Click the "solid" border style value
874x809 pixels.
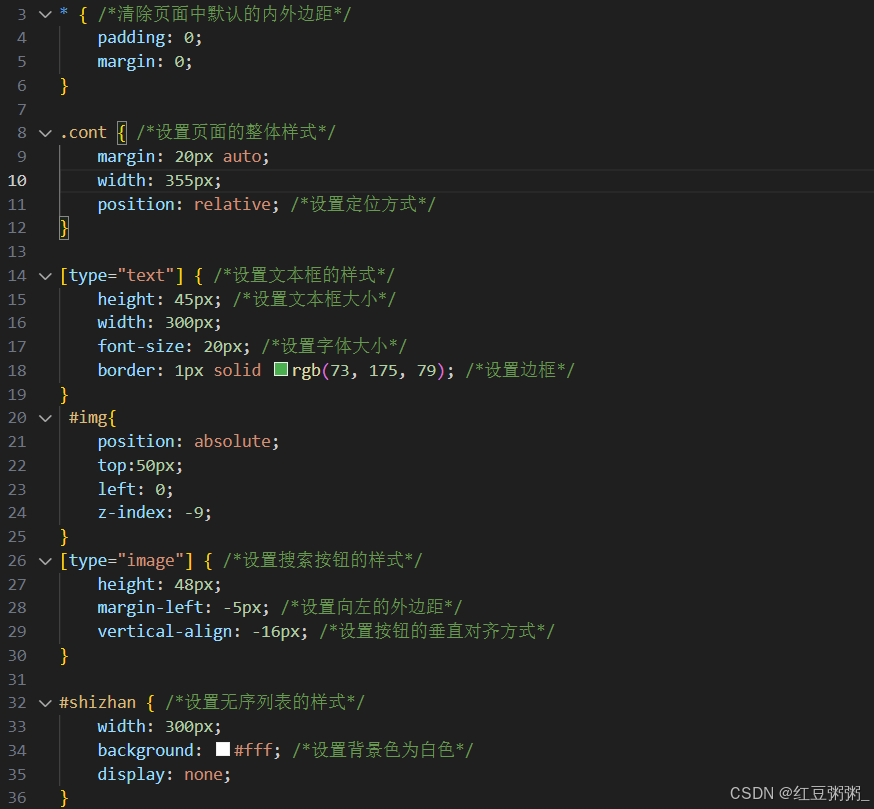click(237, 371)
